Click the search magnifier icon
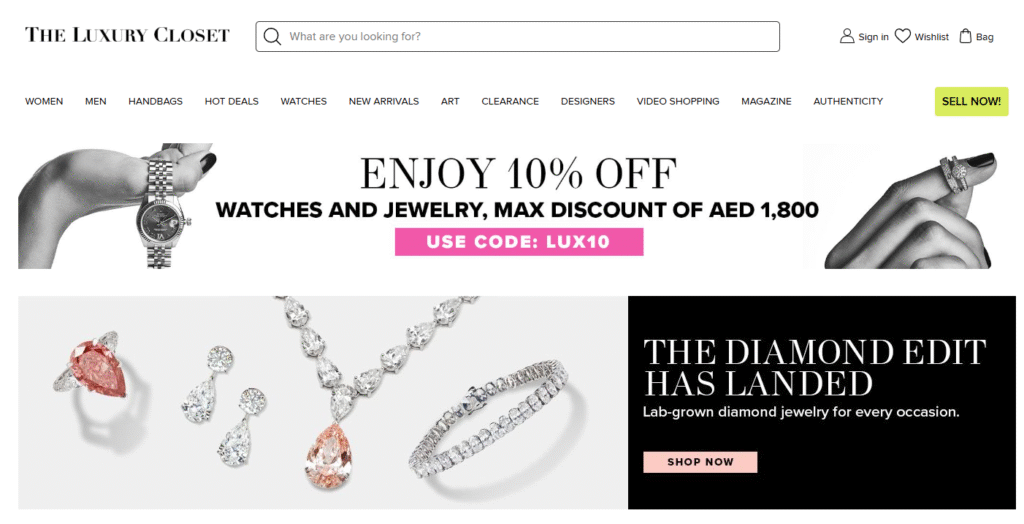This screenshot has width=1024, height=524. coord(272,37)
